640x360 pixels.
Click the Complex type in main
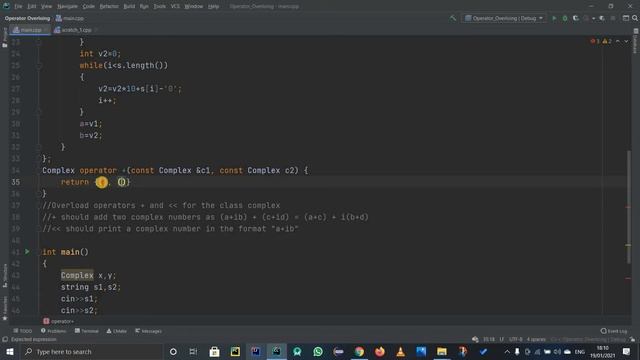tap(77, 276)
